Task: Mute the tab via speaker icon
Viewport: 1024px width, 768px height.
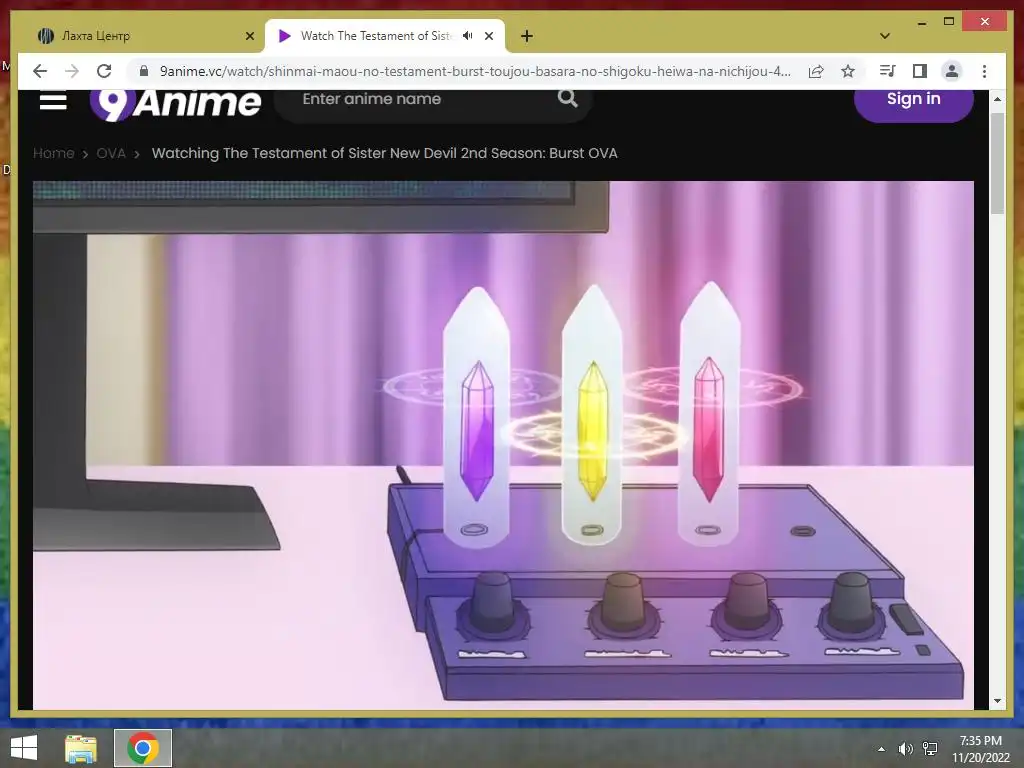Action: (467, 36)
